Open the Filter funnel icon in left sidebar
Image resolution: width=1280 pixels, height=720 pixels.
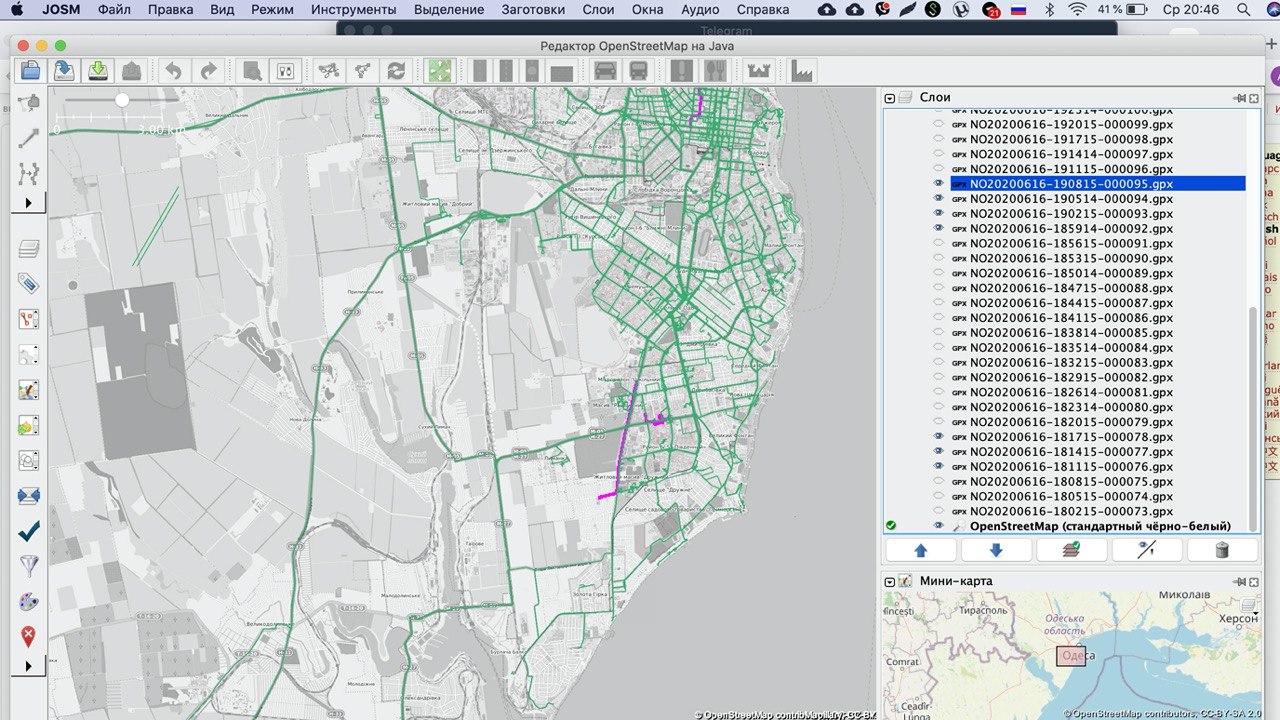pyautogui.click(x=29, y=566)
